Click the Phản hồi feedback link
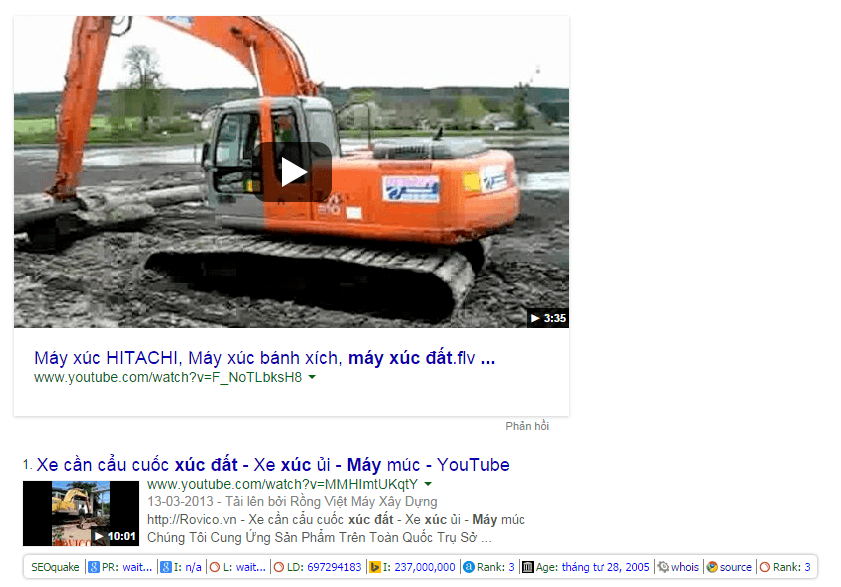The width and height of the screenshot is (841, 587). tap(527, 426)
